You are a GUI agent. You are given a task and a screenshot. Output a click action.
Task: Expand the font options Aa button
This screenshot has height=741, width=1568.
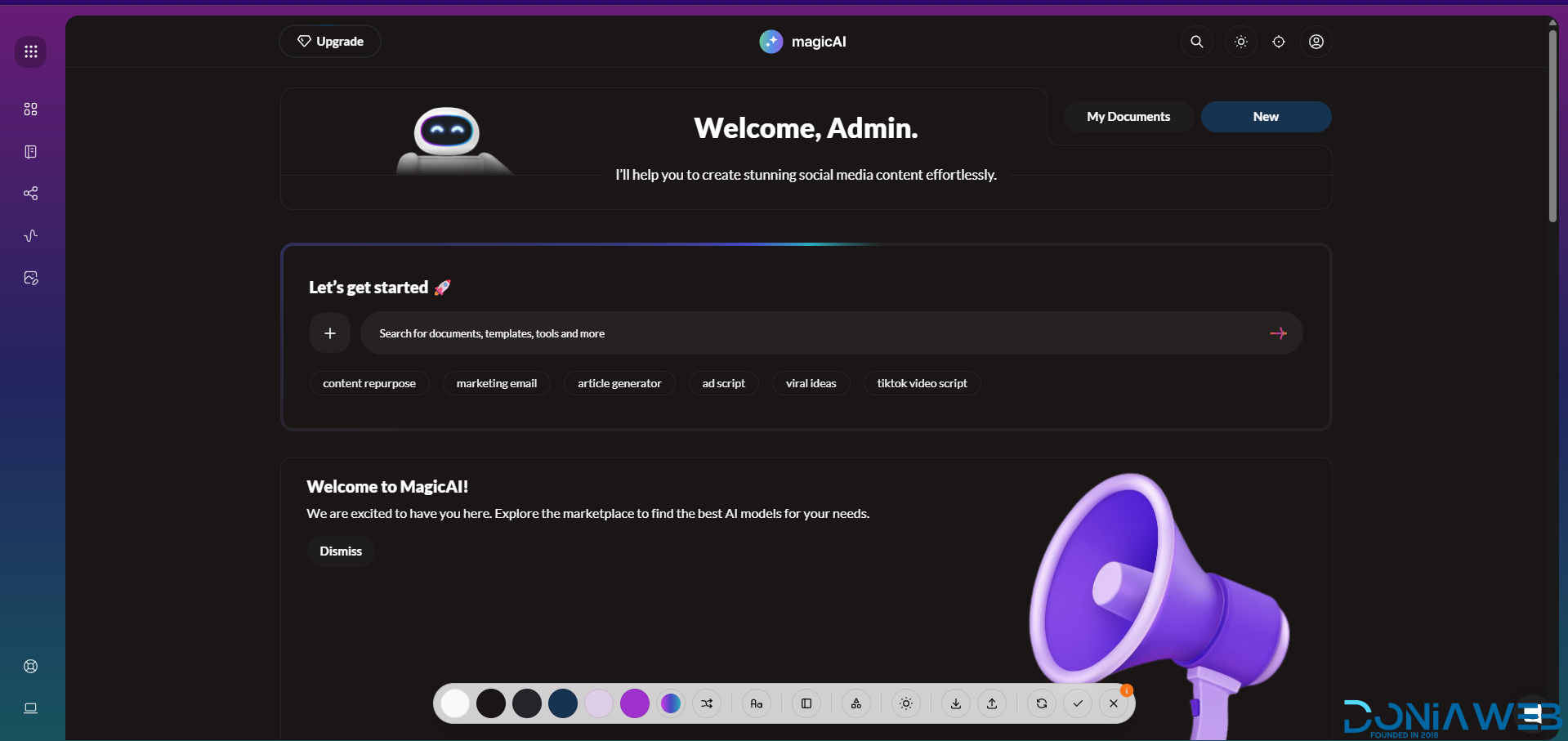click(x=756, y=703)
